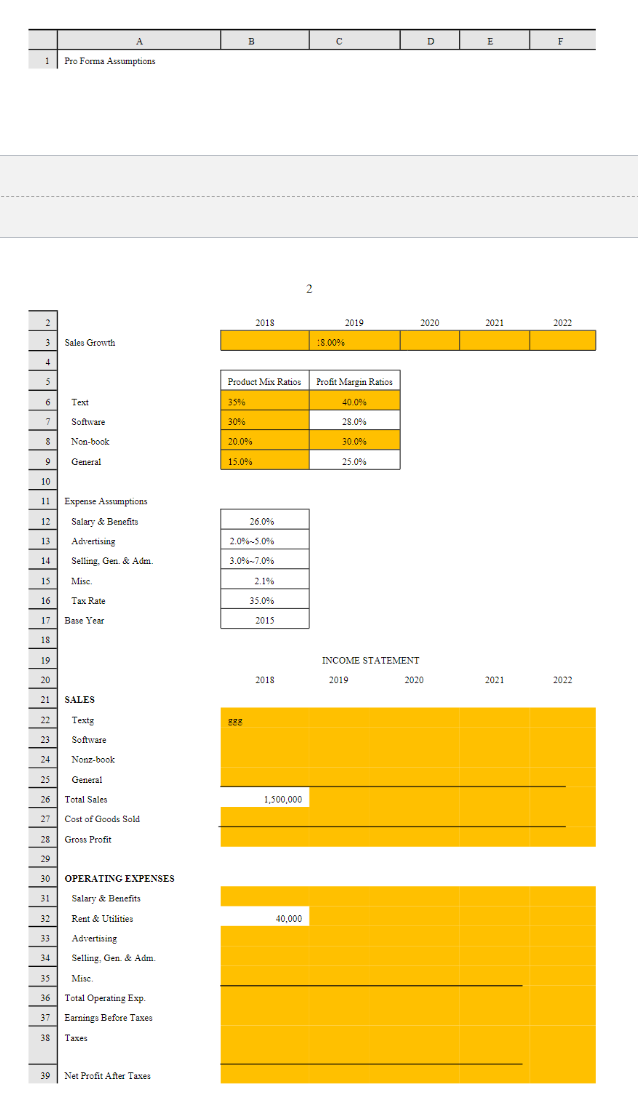Click the 'Pro Forma Assumptions' title cell
The height and width of the screenshot is (1106, 638).
point(110,61)
